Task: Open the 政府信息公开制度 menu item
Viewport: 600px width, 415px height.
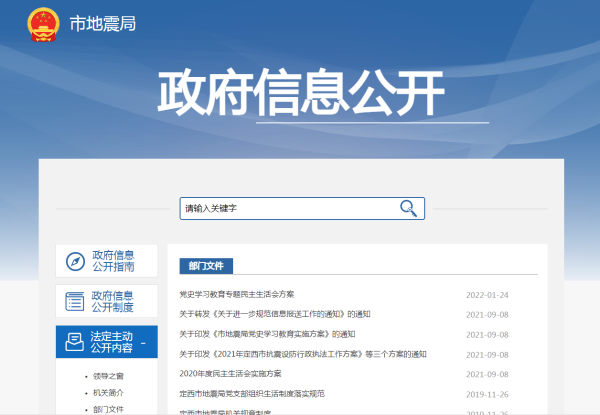Action: [x=112, y=301]
